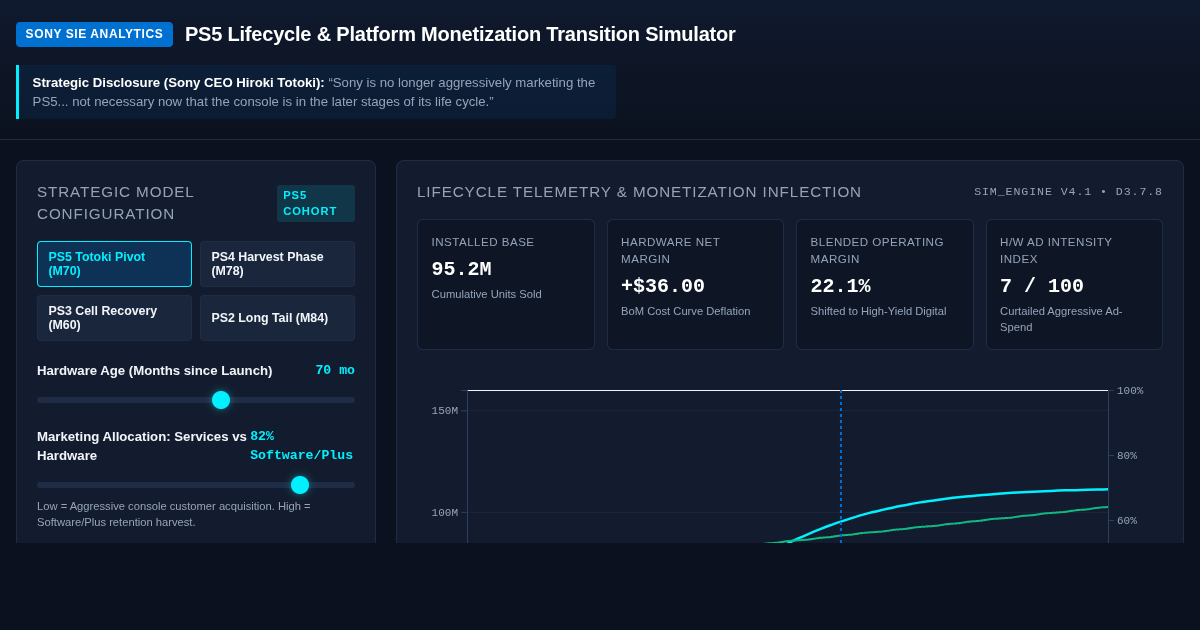This screenshot has width=1200, height=630.
Task: Click the Lifecycle Telemetry heading
Action: (x=639, y=192)
